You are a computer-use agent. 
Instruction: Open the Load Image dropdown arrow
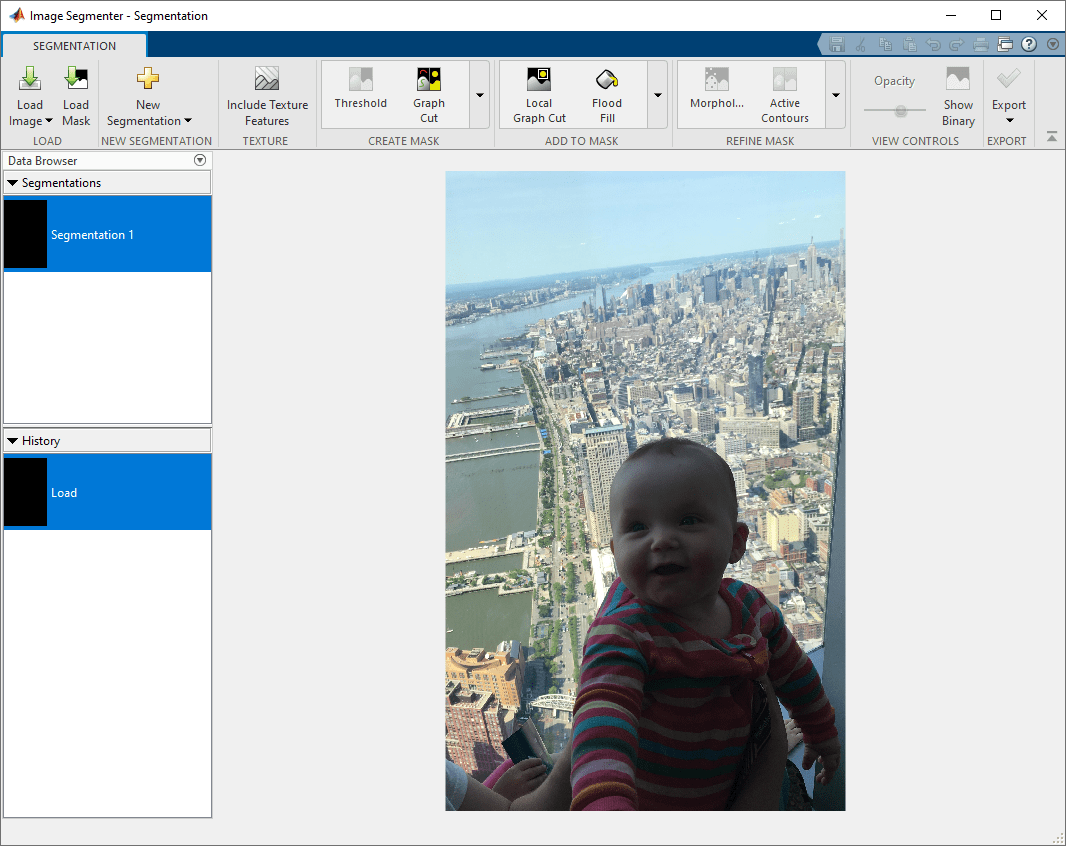click(48, 121)
